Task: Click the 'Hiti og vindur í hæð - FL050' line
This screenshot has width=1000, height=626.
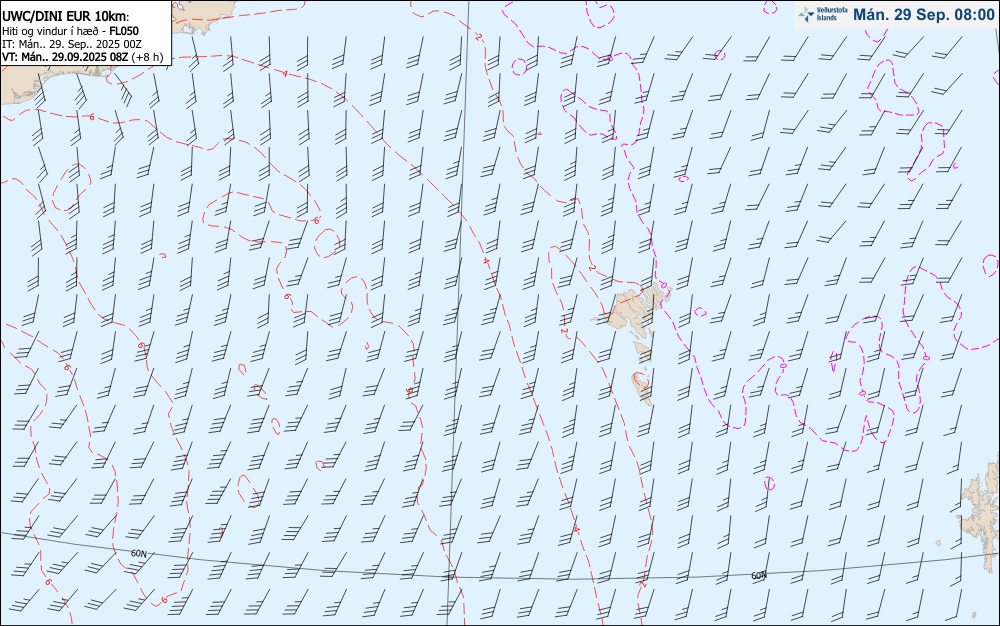Action: [x=71, y=31]
